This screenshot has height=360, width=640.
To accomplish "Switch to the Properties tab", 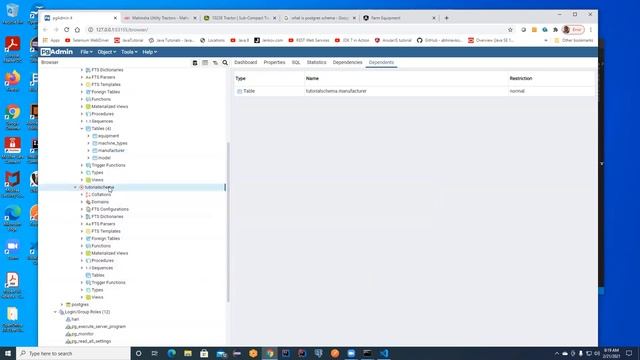I will coord(274,62).
